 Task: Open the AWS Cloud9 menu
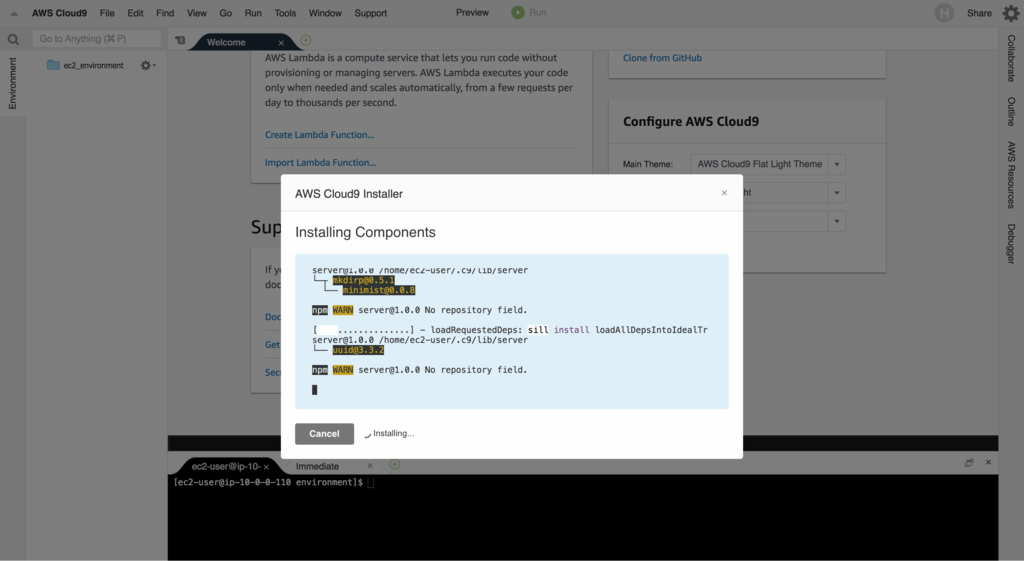59,13
